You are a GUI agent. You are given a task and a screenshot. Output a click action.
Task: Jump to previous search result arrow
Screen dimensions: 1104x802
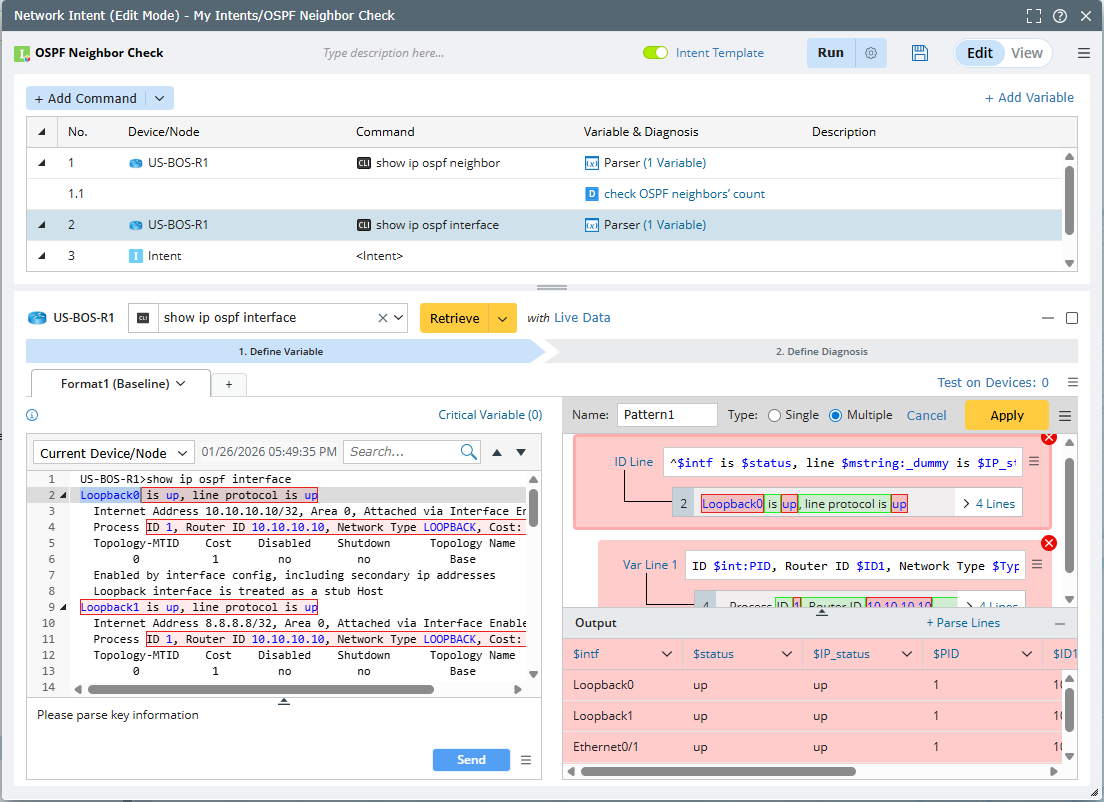pyautogui.click(x=497, y=452)
